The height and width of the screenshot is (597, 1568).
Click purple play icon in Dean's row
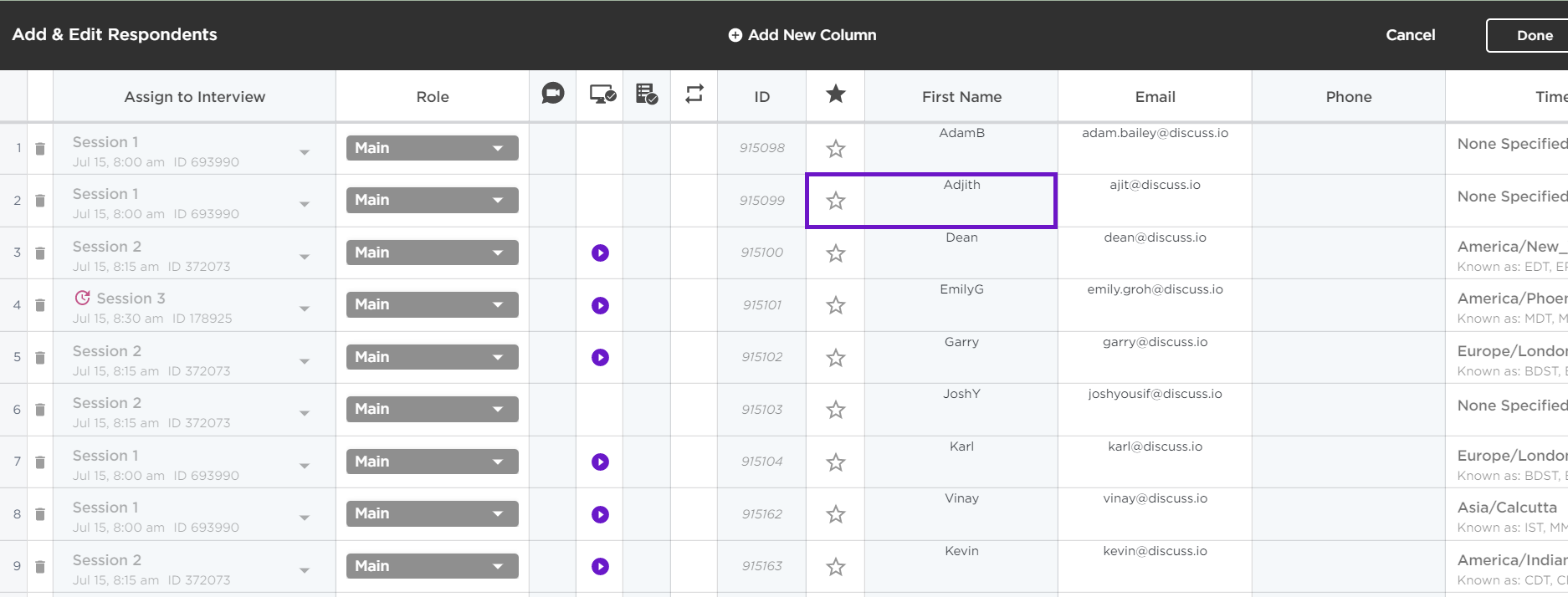[600, 253]
